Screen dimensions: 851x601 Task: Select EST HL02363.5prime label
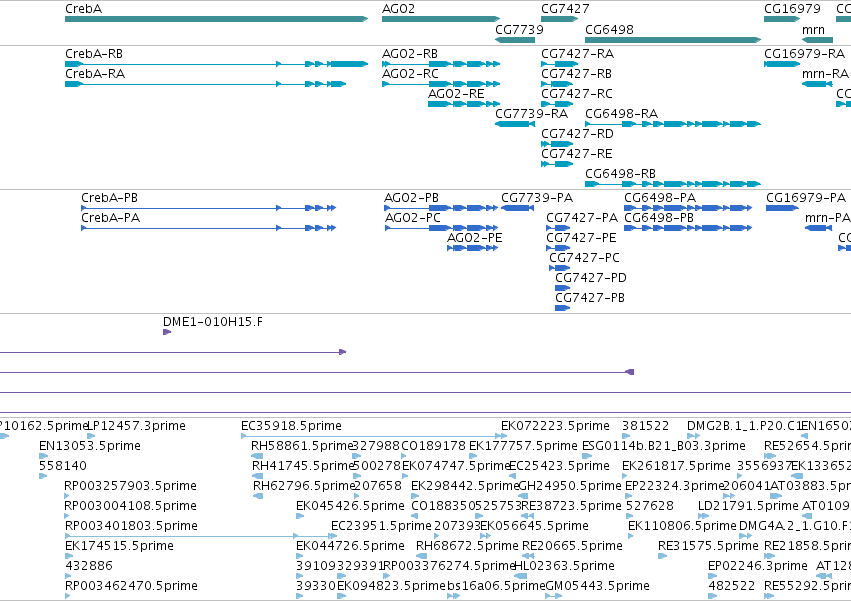(x=564, y=566)
